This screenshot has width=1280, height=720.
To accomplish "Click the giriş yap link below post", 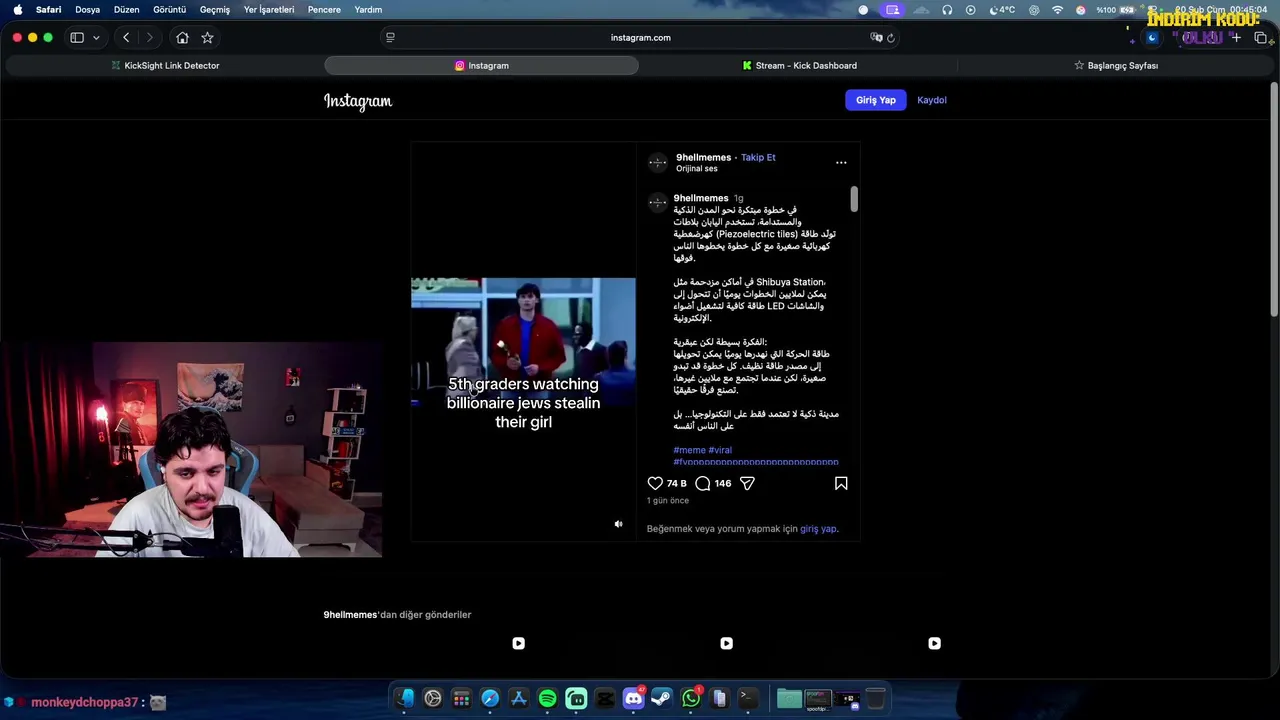I will point(818,529).
